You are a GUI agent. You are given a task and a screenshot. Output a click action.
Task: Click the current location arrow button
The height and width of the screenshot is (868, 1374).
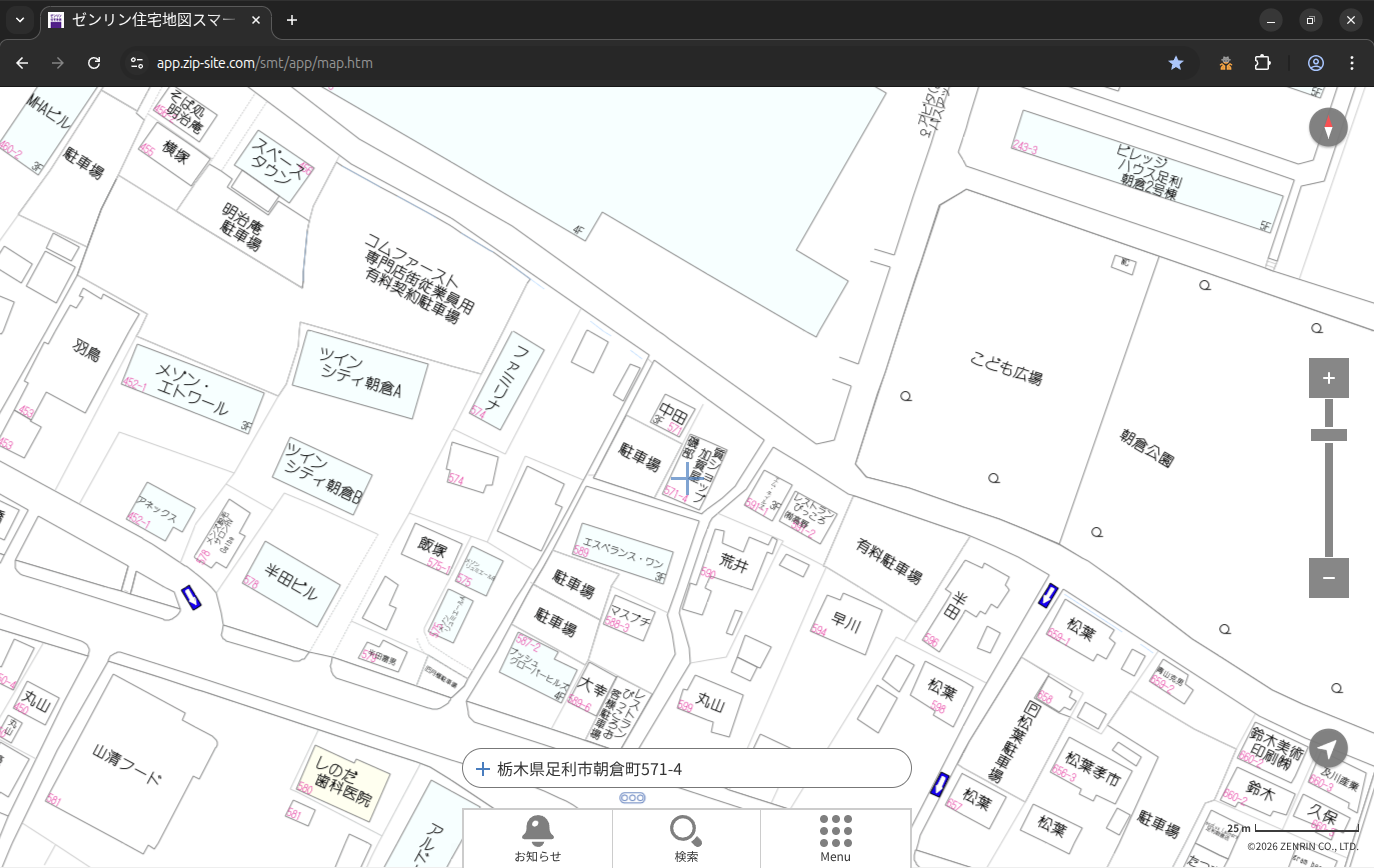pos(1328,748)
